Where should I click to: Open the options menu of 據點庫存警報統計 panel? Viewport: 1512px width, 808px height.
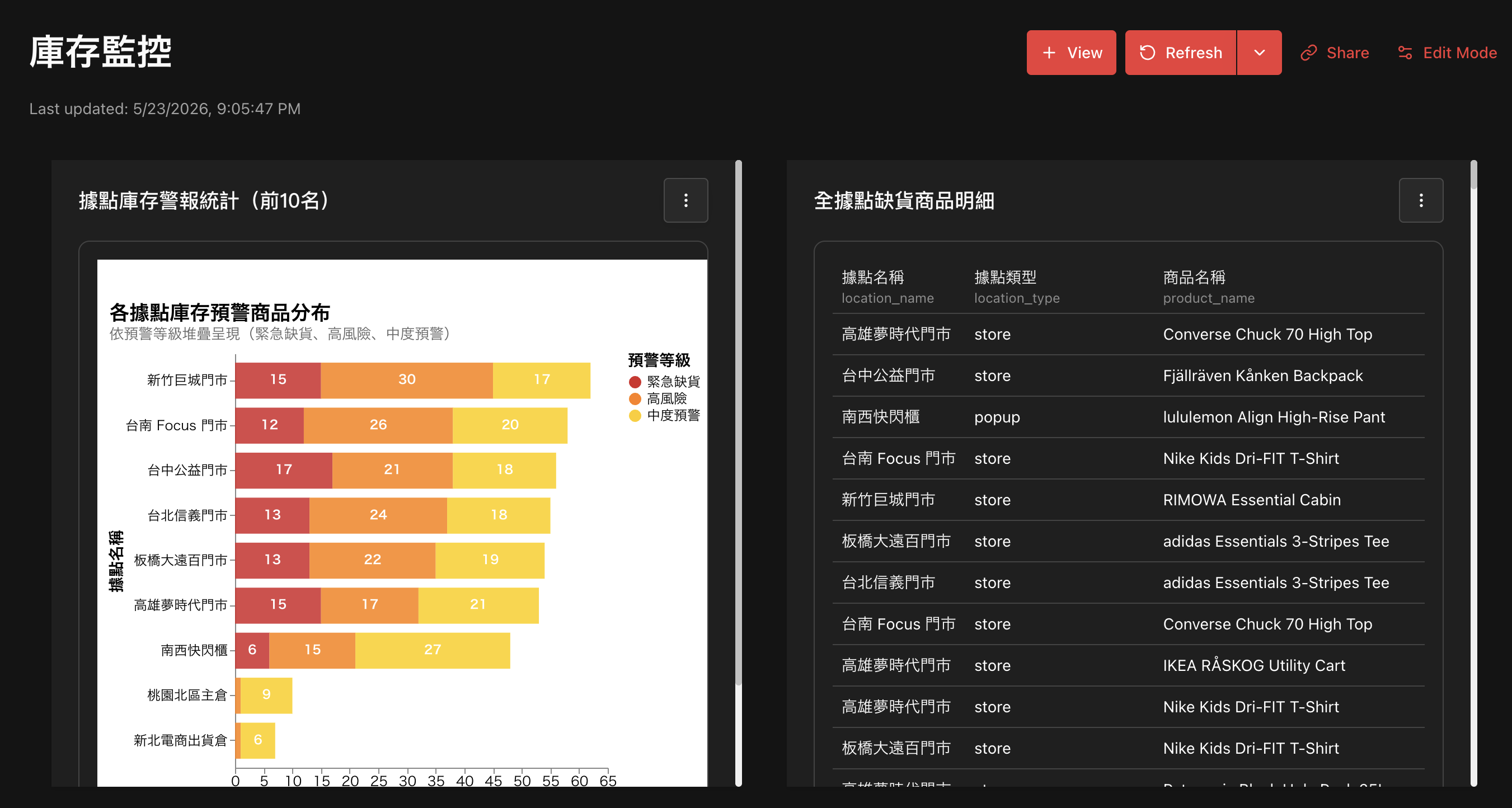pyautogui.click(x=685, y=201)
